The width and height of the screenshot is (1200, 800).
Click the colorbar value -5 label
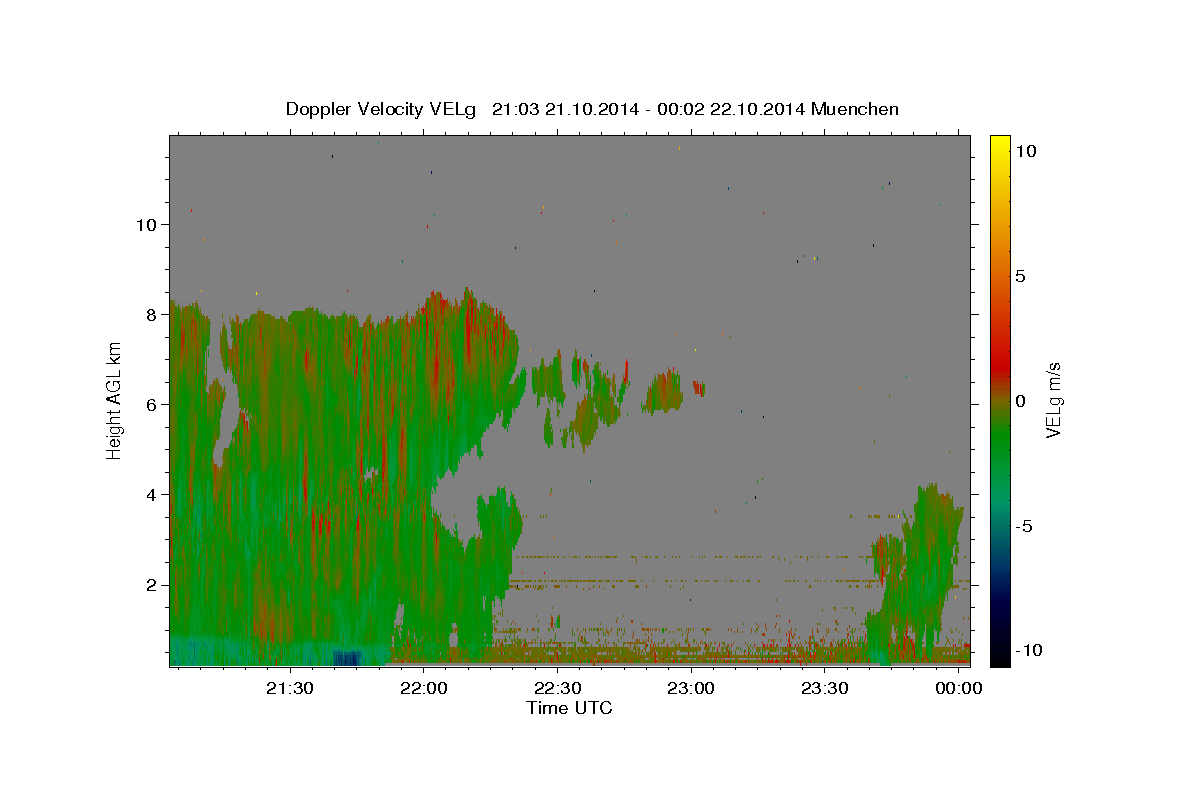point(1023,526)
